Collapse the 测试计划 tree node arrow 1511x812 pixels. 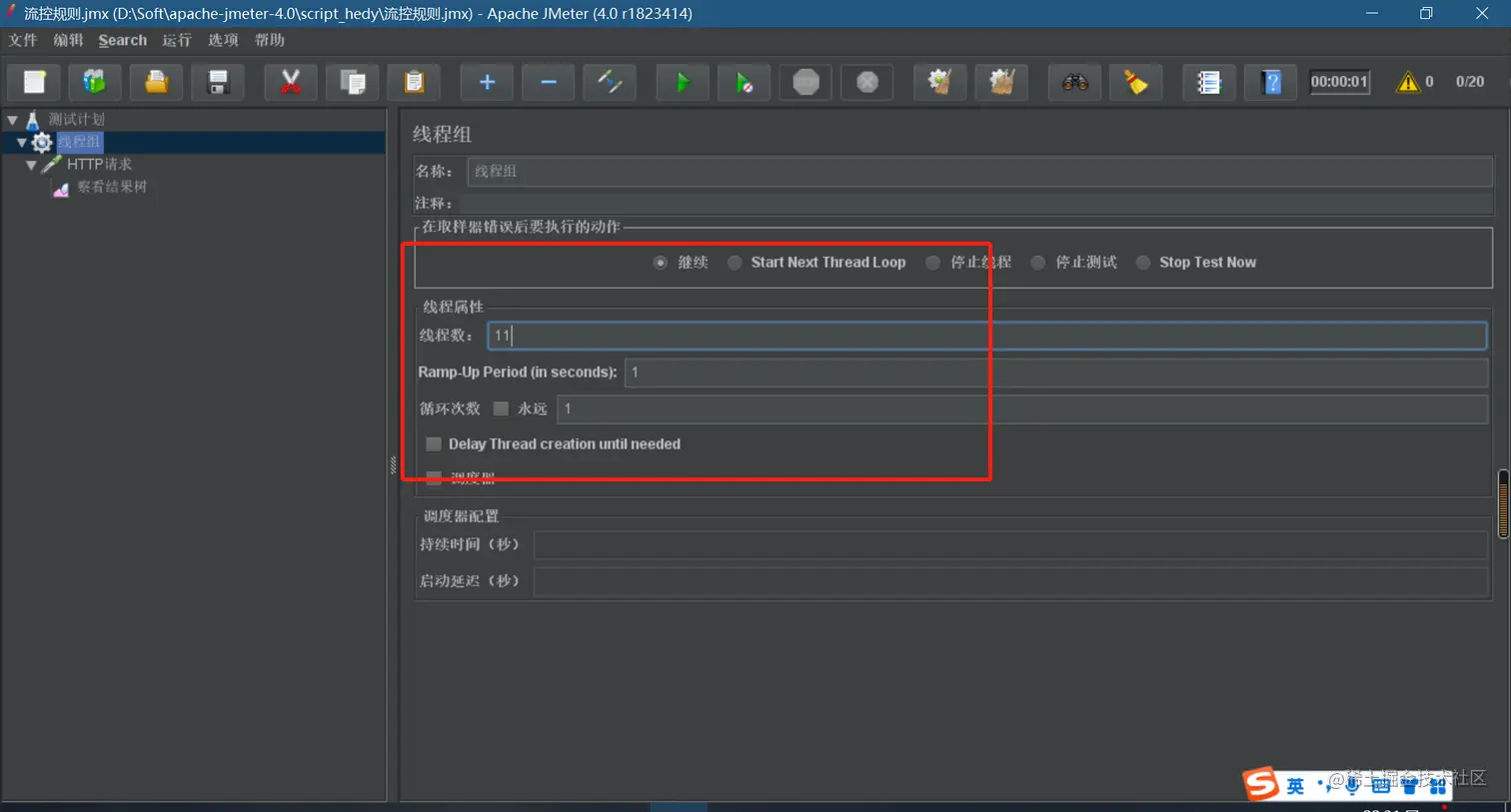[12, 120]
